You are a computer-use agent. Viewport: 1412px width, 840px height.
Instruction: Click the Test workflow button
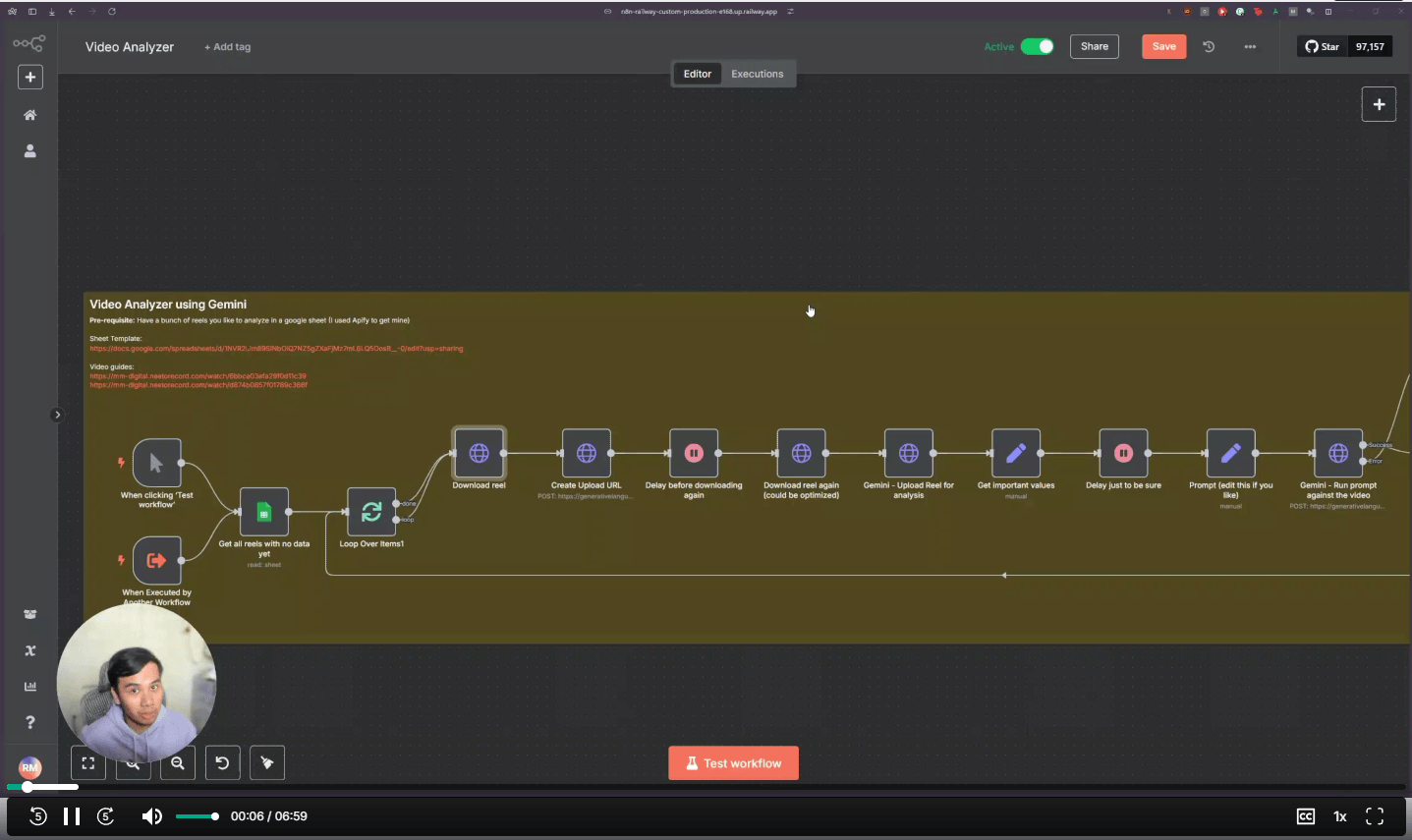tap(733, 763)
